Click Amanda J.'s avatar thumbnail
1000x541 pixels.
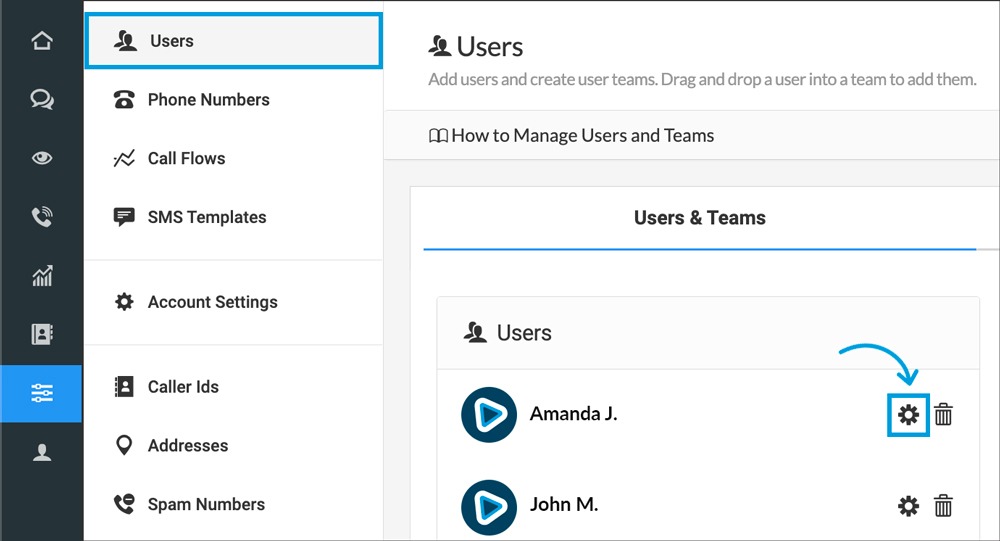pos(489,414)
